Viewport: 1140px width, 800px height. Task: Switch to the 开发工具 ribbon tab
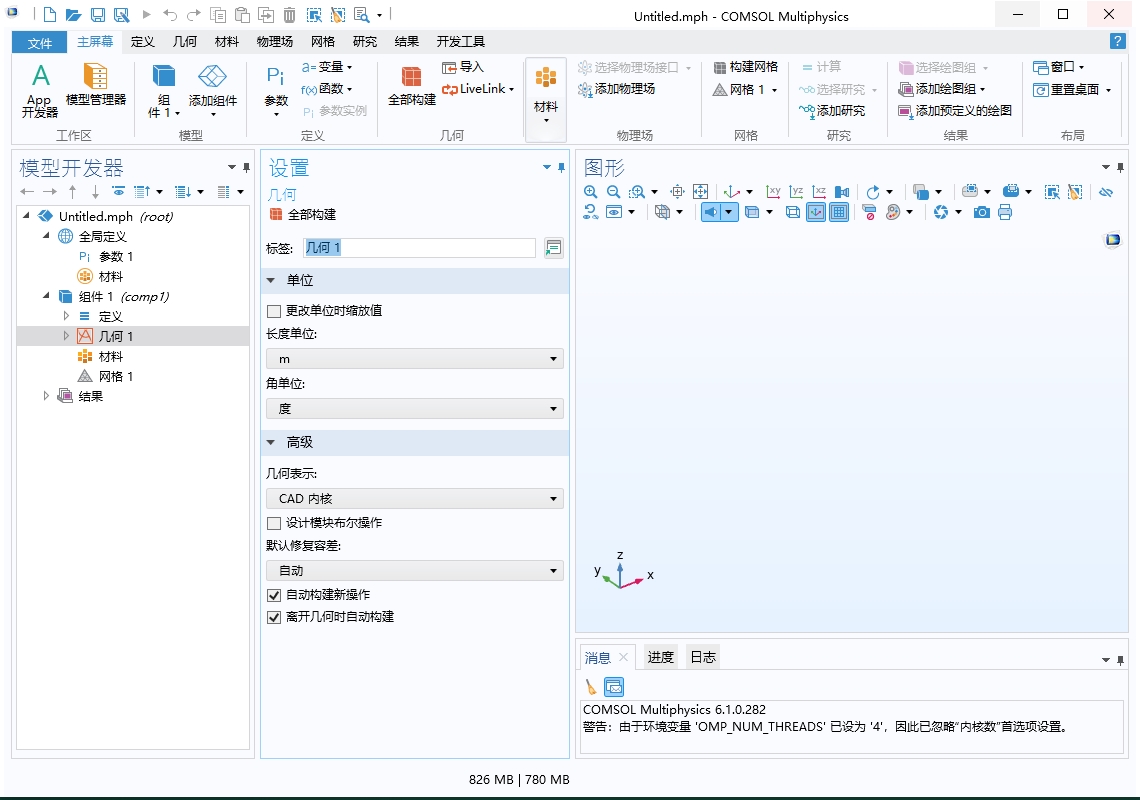tap(460, 42)
